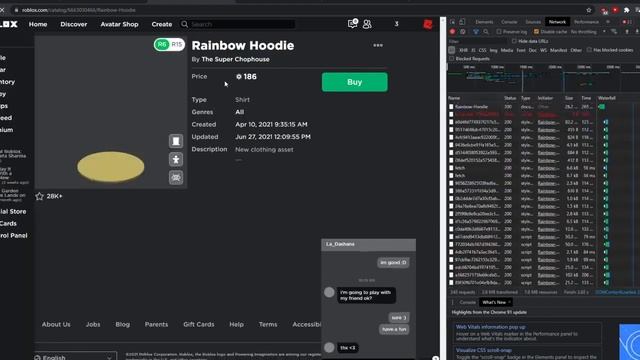
Task: Click the chat window header title
Action: click(x=340, y=244)
